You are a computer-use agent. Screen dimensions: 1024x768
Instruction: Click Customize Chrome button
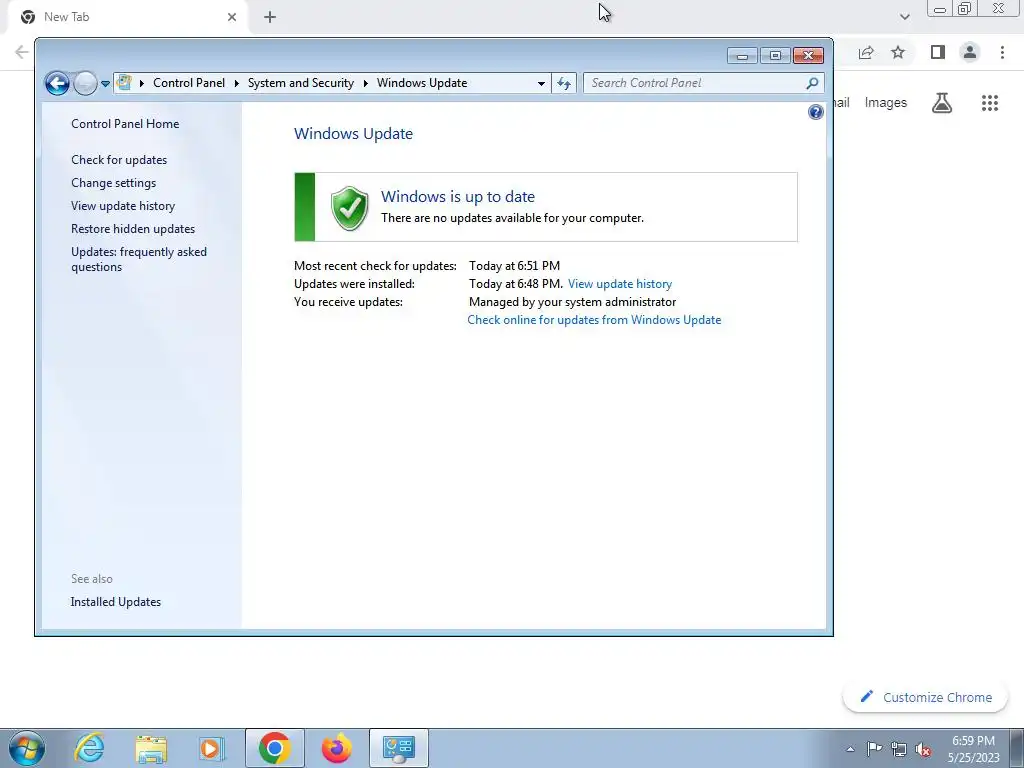pyautogui.click(x=926, y=697)
